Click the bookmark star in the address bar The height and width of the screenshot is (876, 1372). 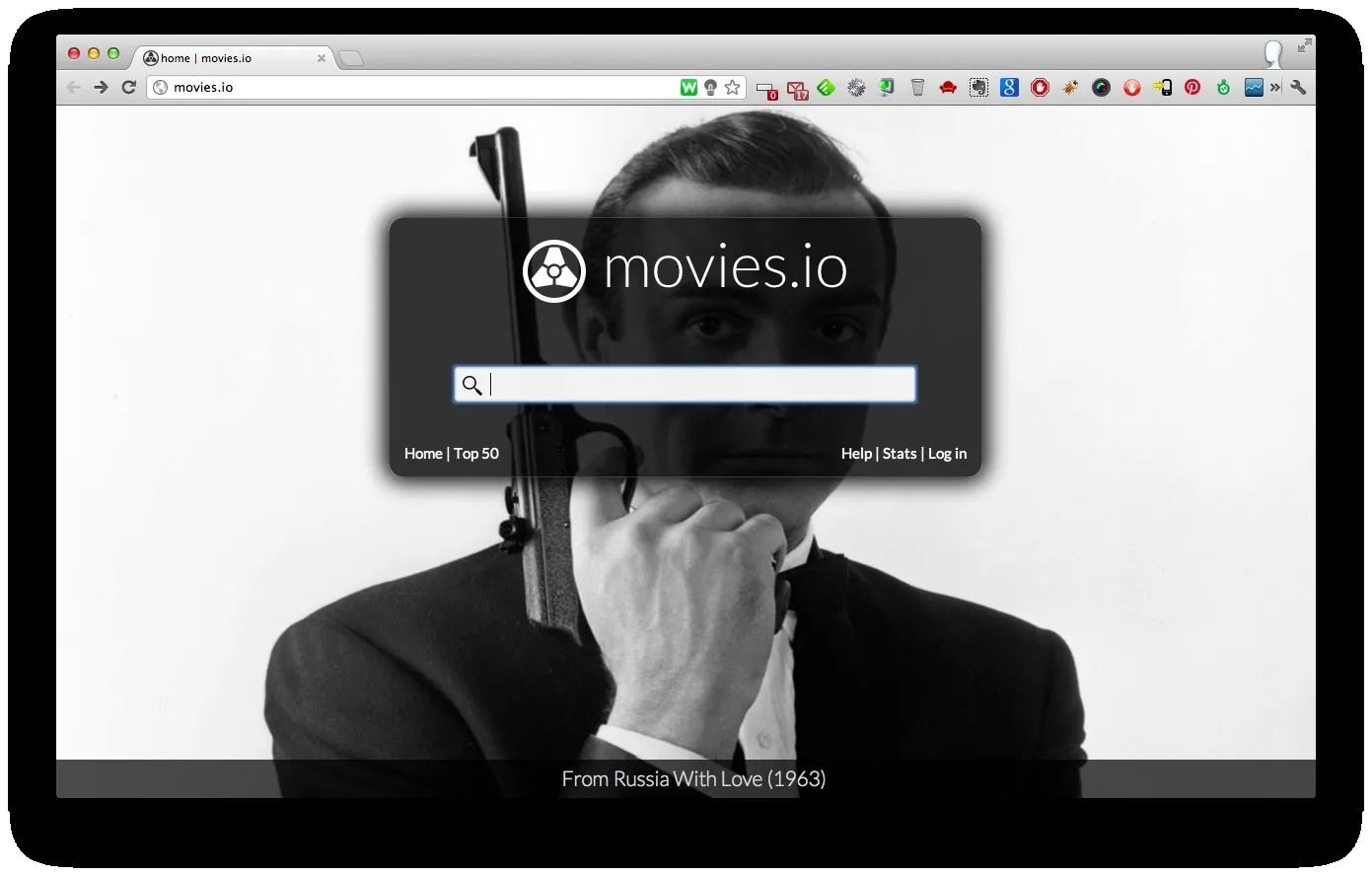732,88
